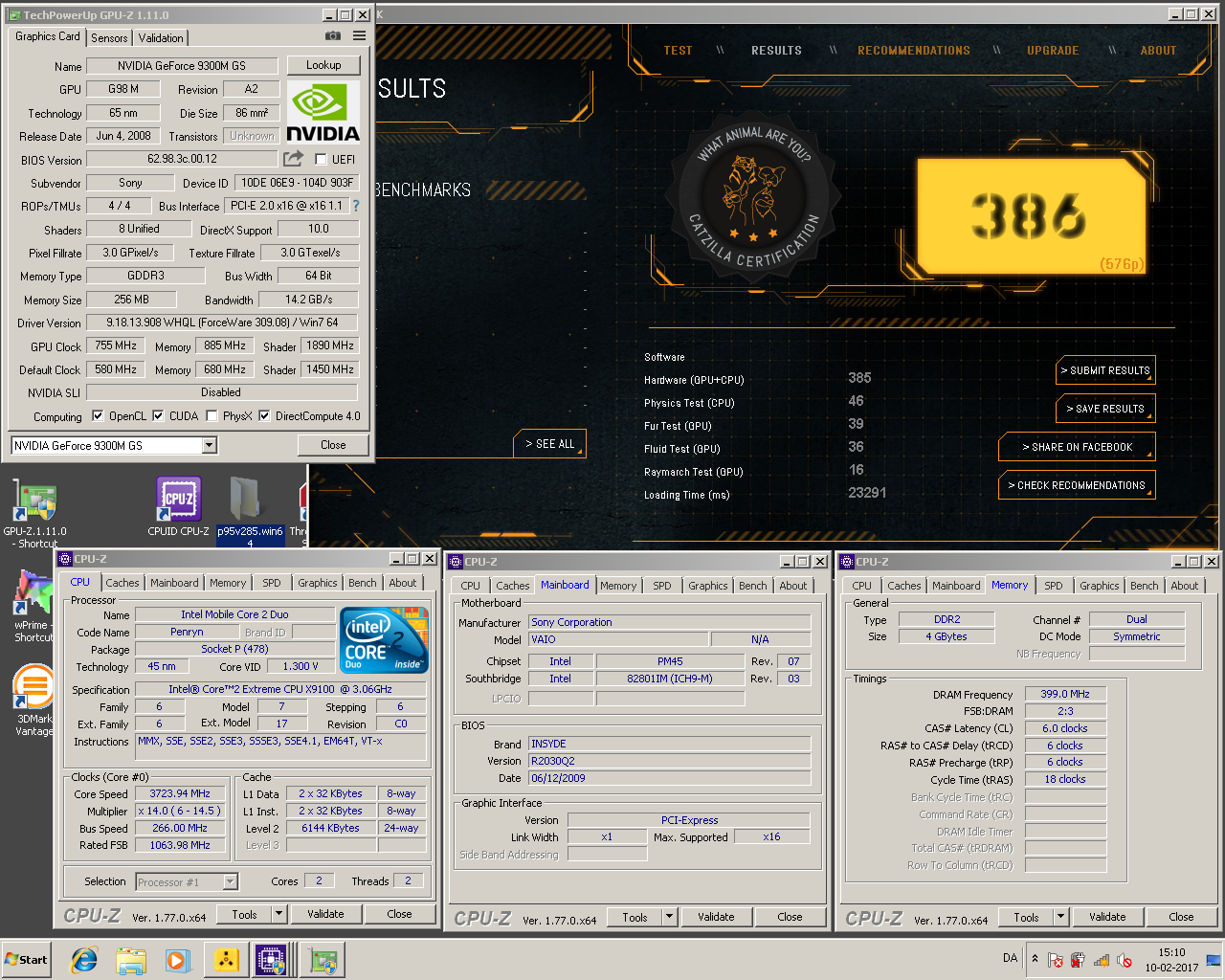1225x980 pixels.
Task: Click the BIOS export share icon
Action: click(294, 159)
